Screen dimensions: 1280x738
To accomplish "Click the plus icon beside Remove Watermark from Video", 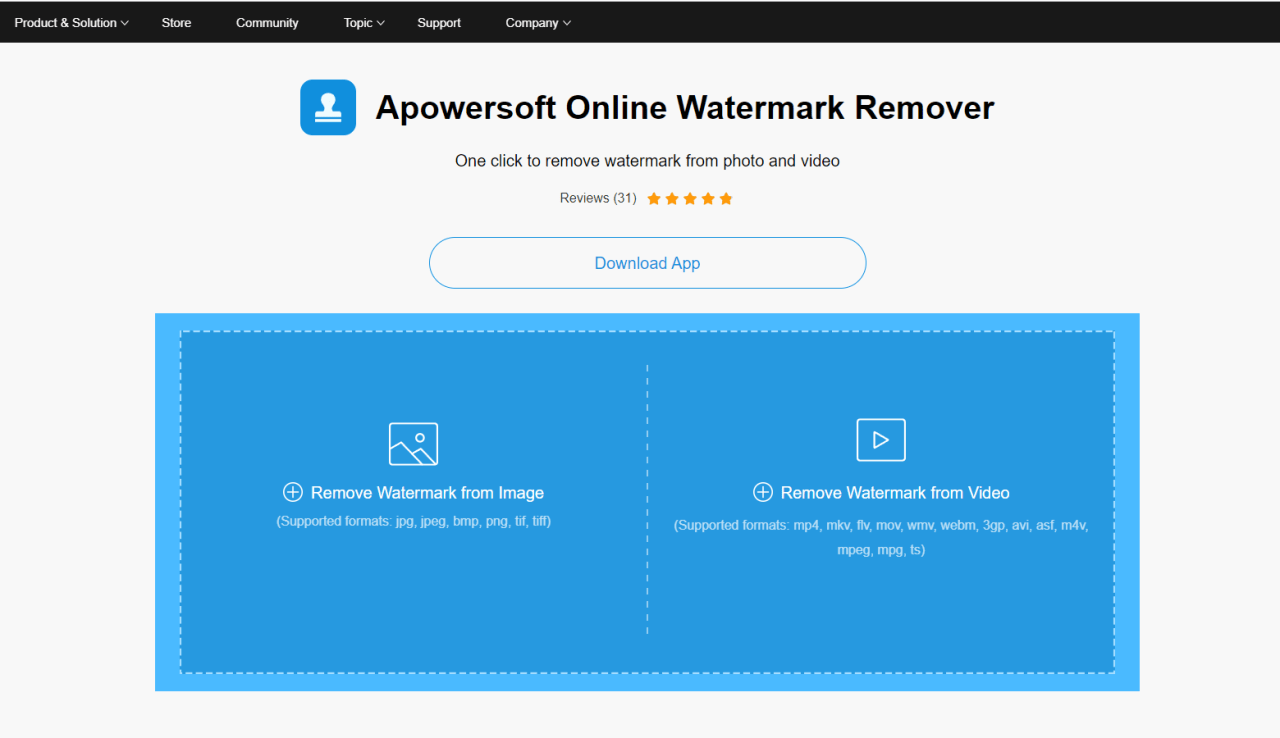I will (762, 492).
